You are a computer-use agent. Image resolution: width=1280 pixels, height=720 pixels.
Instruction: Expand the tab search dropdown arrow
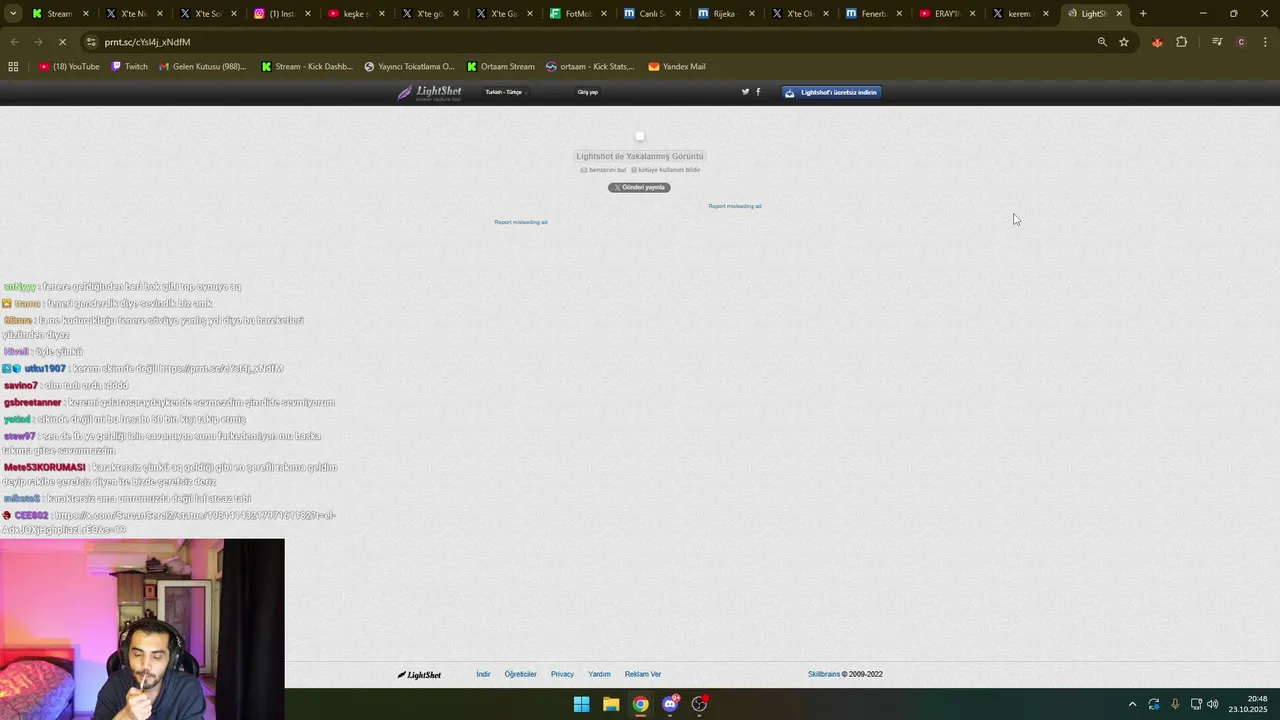(13, 14)
